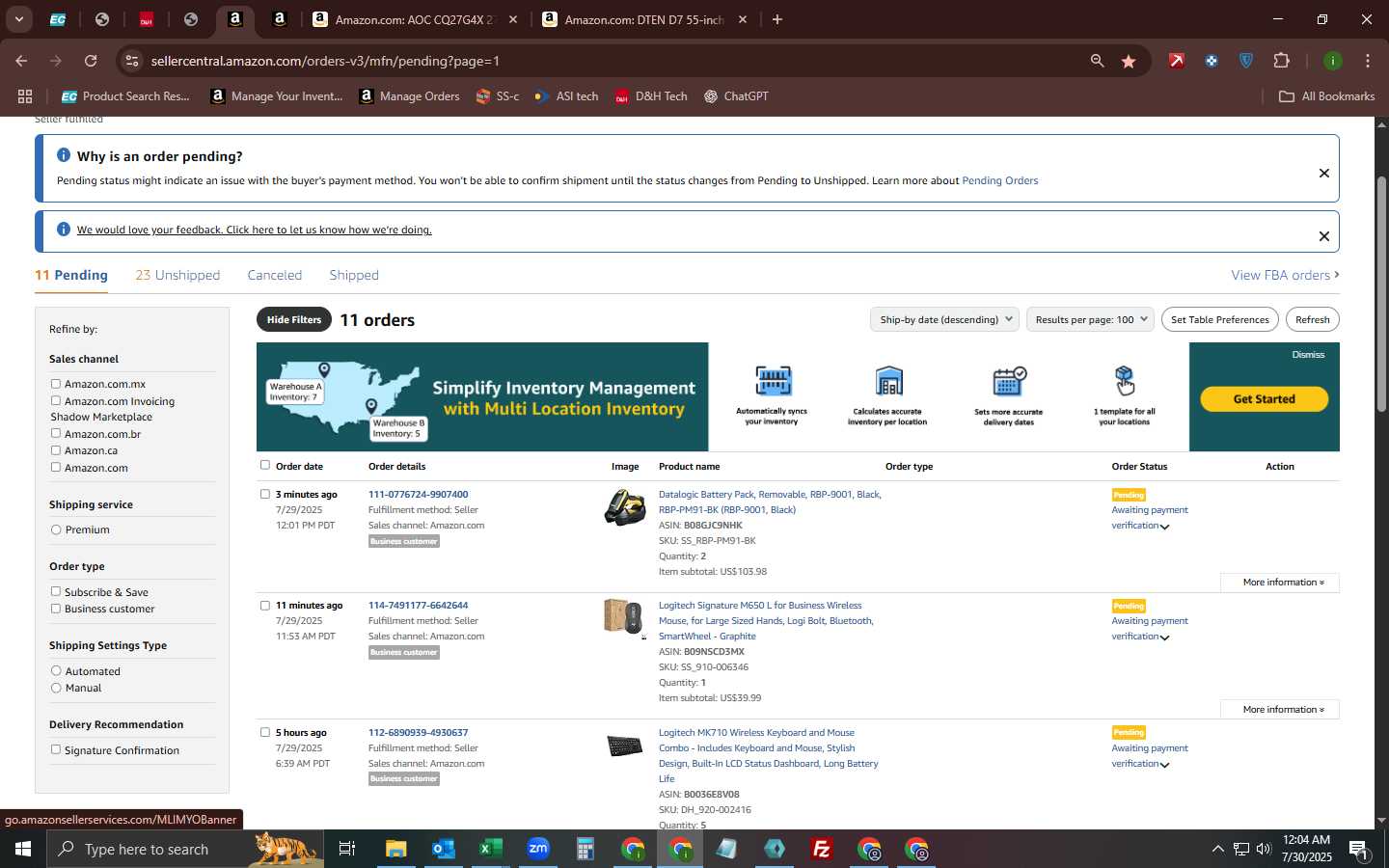Viewport: 1389px width, 868px height.
Task: Select order 111-0776724-9907400 checkbox
Action: click(x=265, y=494)
